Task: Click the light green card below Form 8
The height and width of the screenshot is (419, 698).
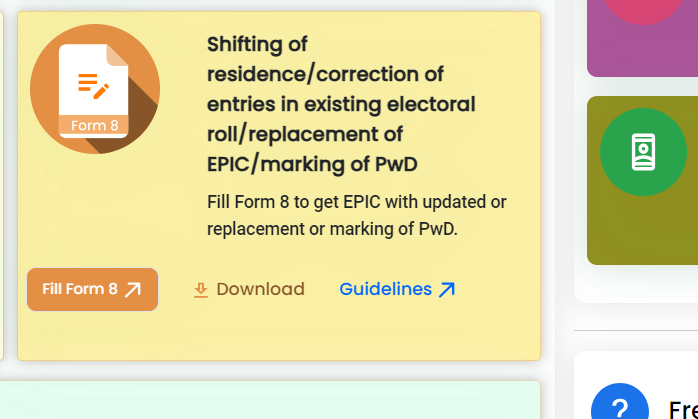Action: [270, 400]
